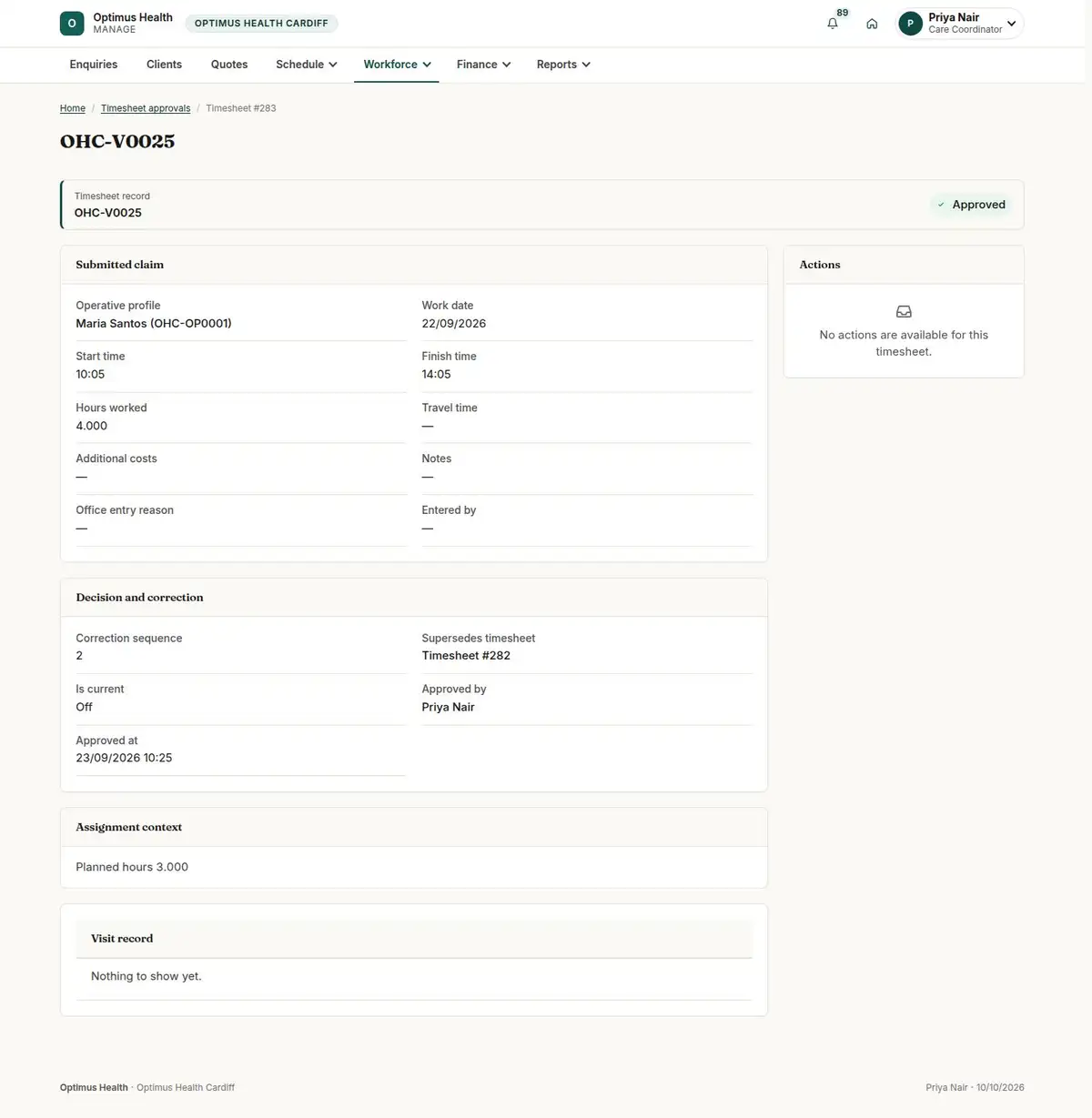Open the notifications bell icon
The height and width of the screenshot is (1118, 1092).
[833, 24]
